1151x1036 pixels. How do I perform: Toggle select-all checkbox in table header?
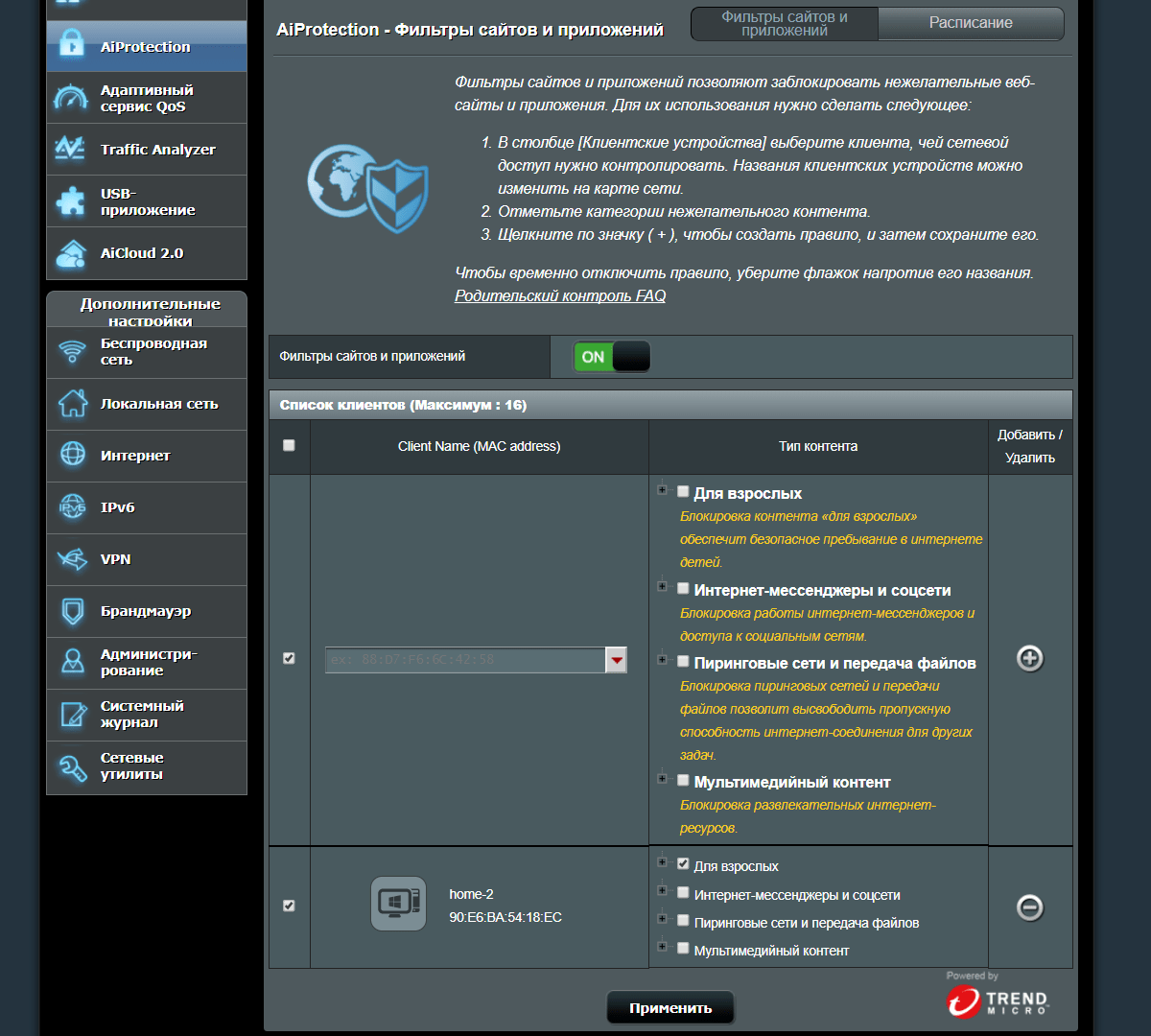pyautogui.click(x=289, y=445)
